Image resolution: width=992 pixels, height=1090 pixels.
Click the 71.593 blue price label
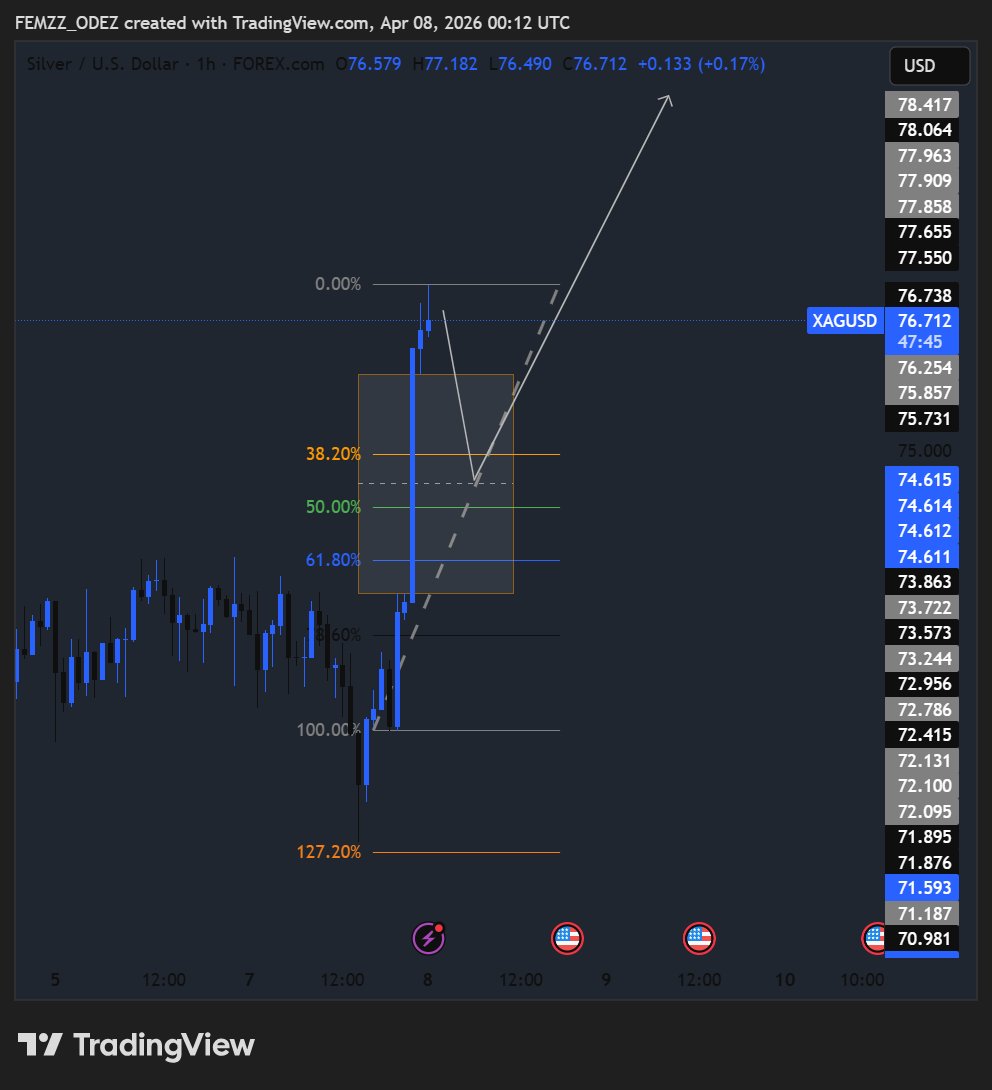tap(922, 888)
